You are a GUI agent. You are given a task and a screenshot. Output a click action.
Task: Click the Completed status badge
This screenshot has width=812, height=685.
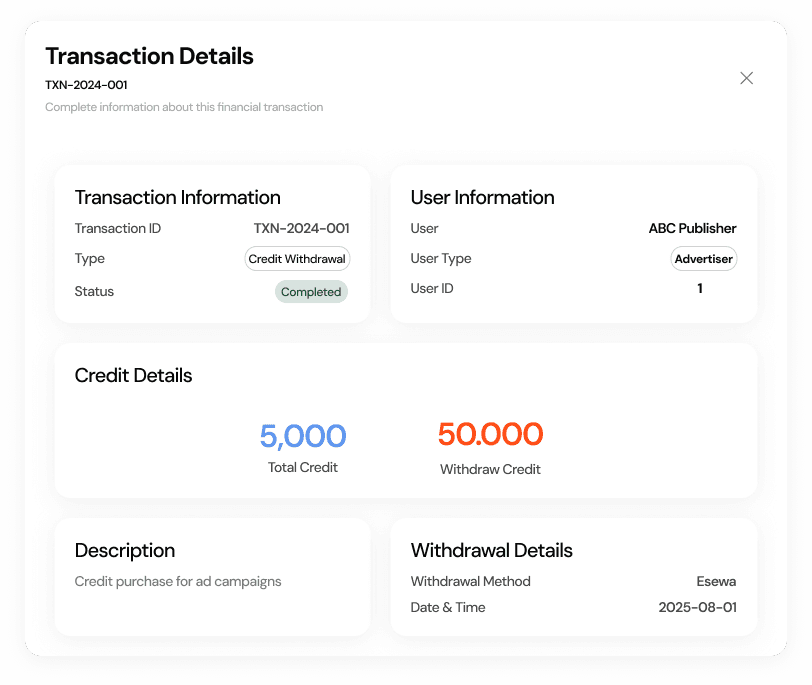click(x=311, y=292)
